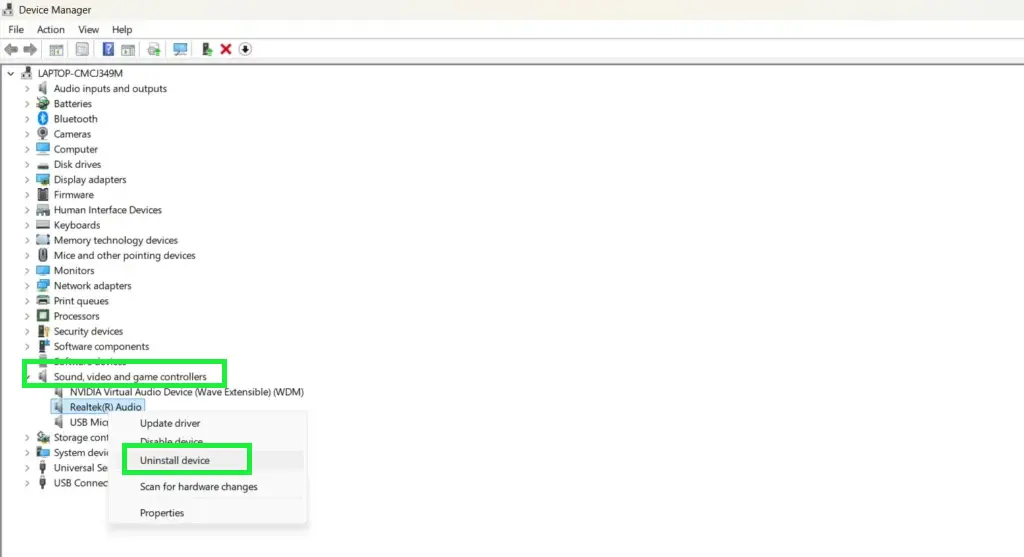This screenshot has width=1024, height=557.
Task: Collapse the LAPTOP-CMCJ349M root node
Action: [x=10, y=73]
